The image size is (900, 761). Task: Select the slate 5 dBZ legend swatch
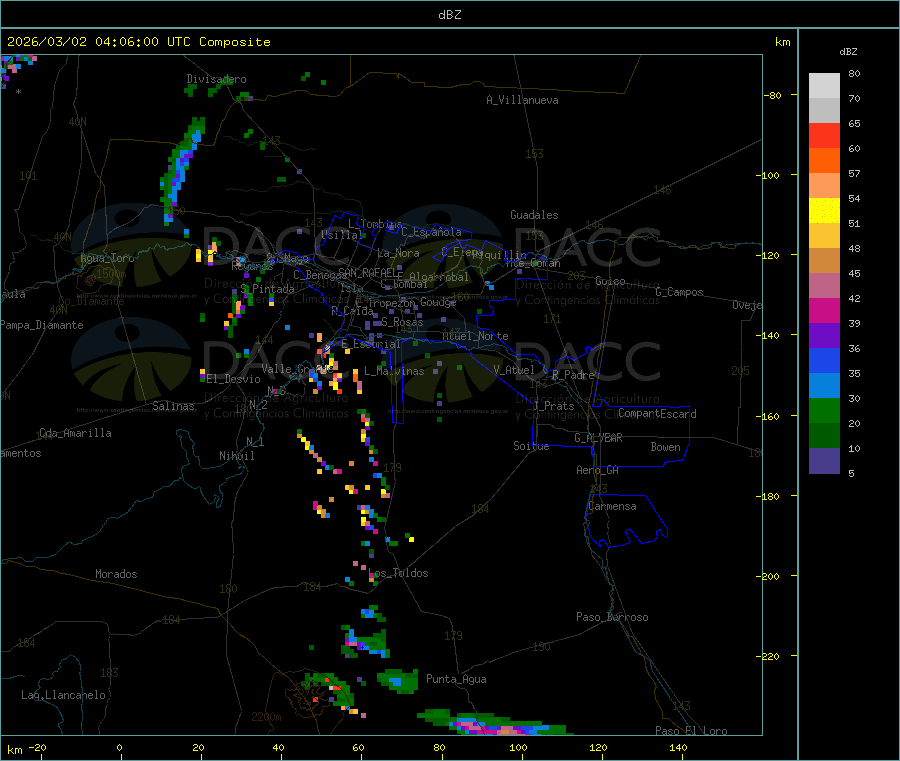pos(824,461)
